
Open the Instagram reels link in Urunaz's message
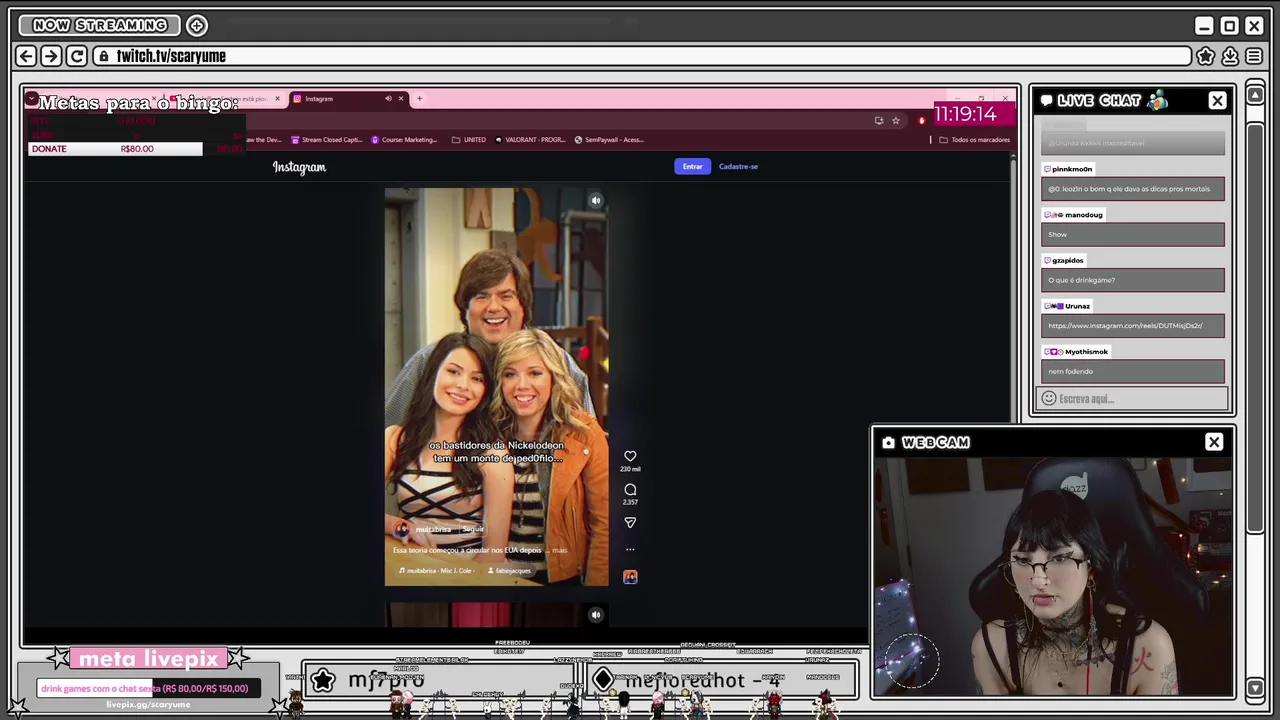(x=1125, y=326)
